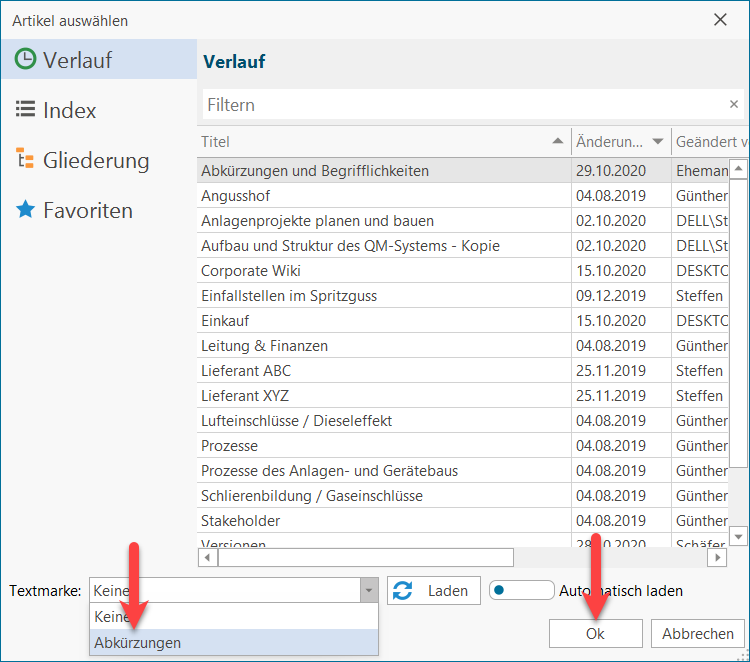This screenshot has height=662, width=750.
Task: Click the star icon for Favoriten
Action: click(25, 210)
